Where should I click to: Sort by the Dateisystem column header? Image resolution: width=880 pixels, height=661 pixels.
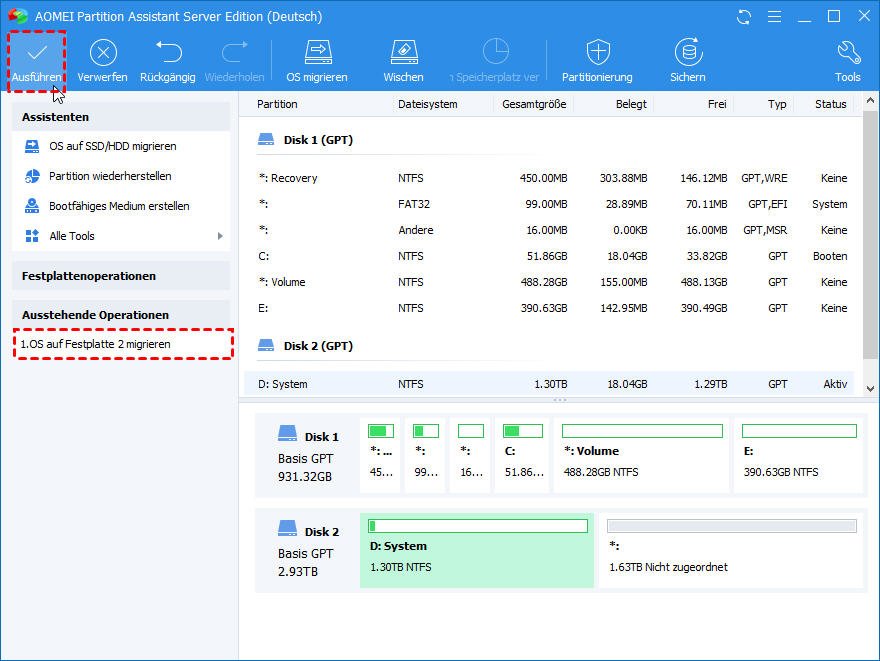point(427,104)
